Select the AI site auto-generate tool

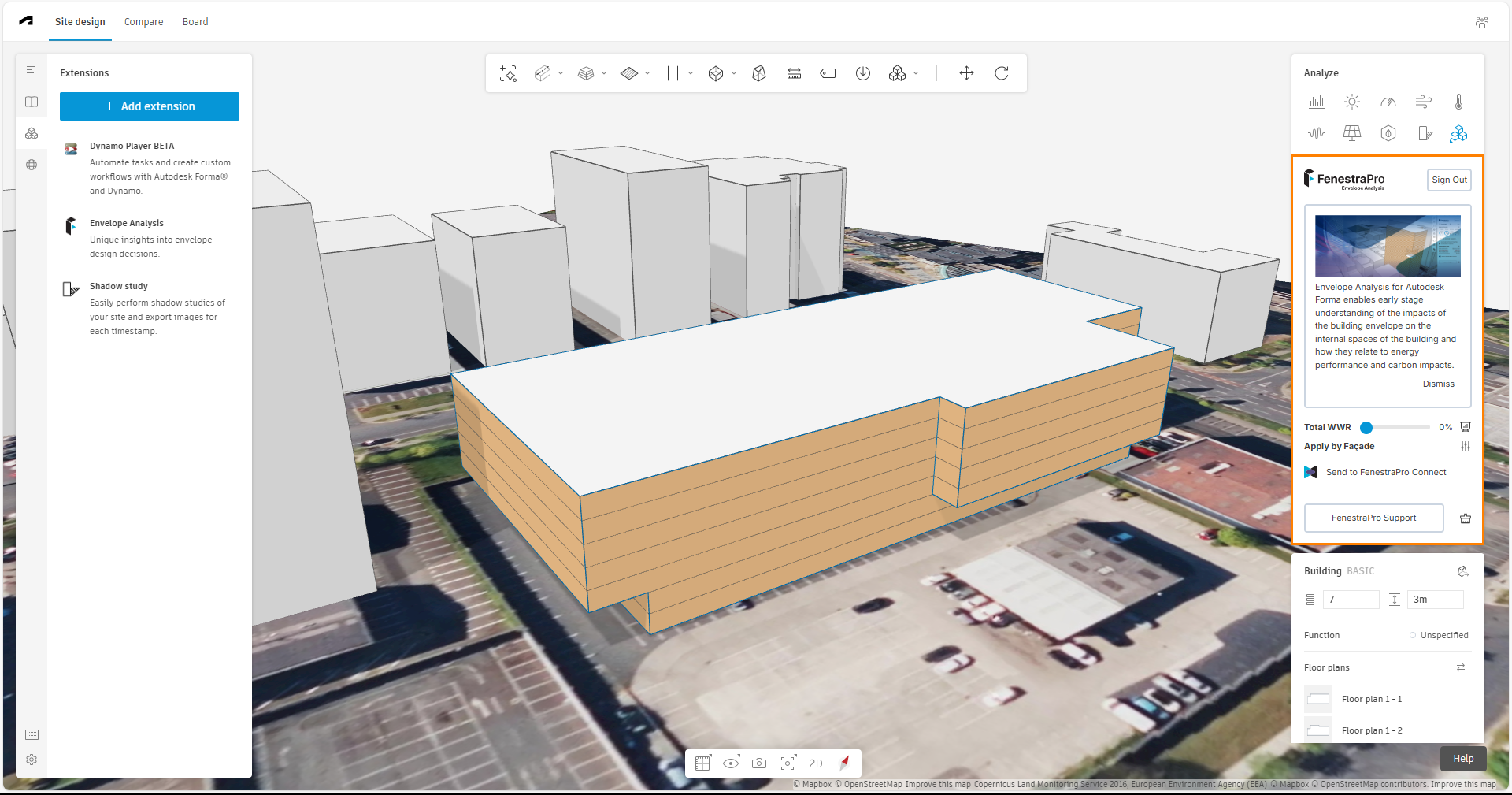[x=508, y=73]
